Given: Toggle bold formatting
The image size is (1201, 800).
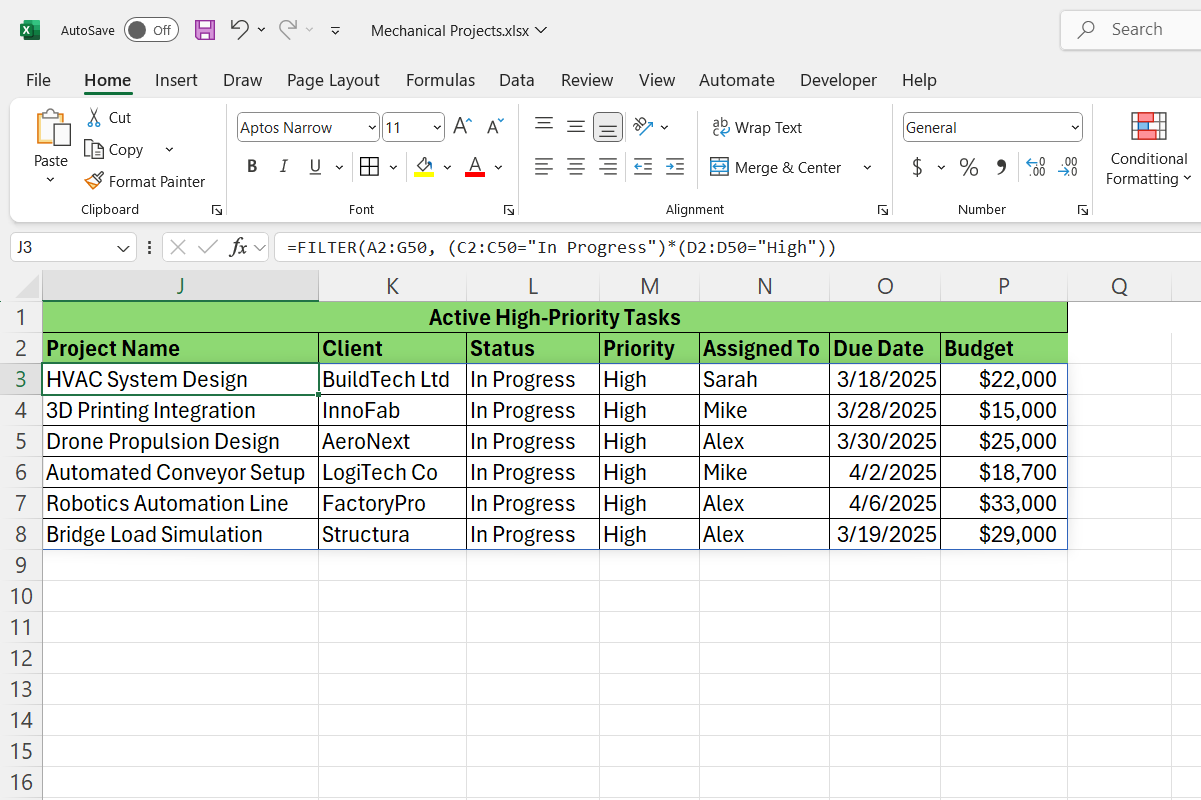Looking at the screenshot, I should (252, 167).
